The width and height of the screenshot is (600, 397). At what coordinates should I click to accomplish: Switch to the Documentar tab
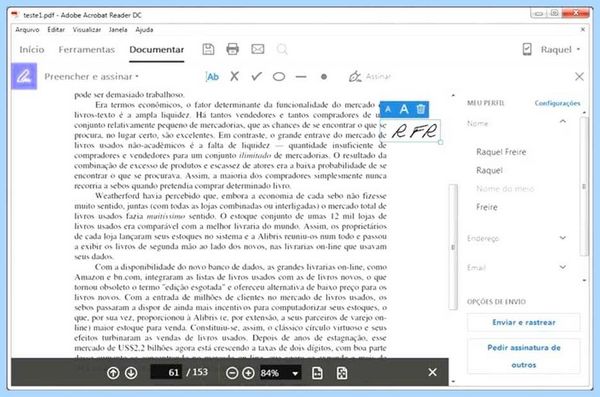pos(157,50)
